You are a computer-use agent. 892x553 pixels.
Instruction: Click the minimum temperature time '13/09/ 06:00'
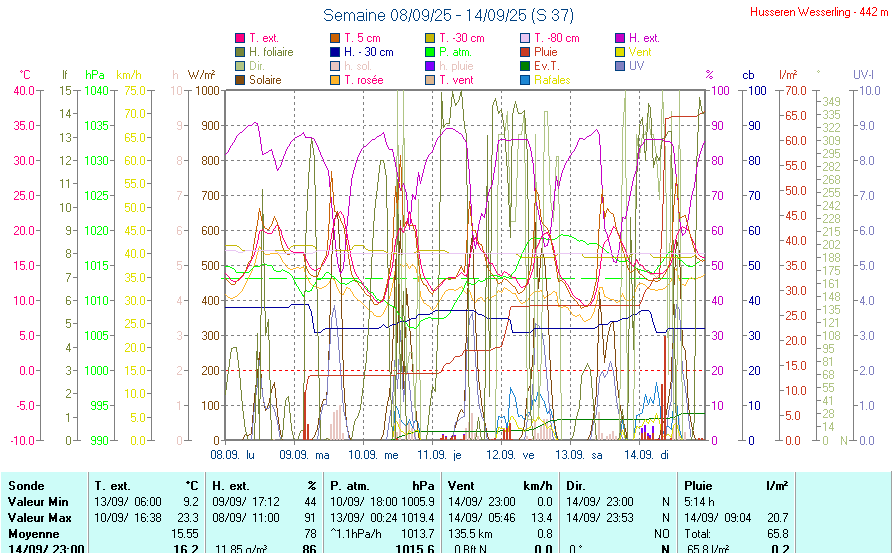coord(128,502)
